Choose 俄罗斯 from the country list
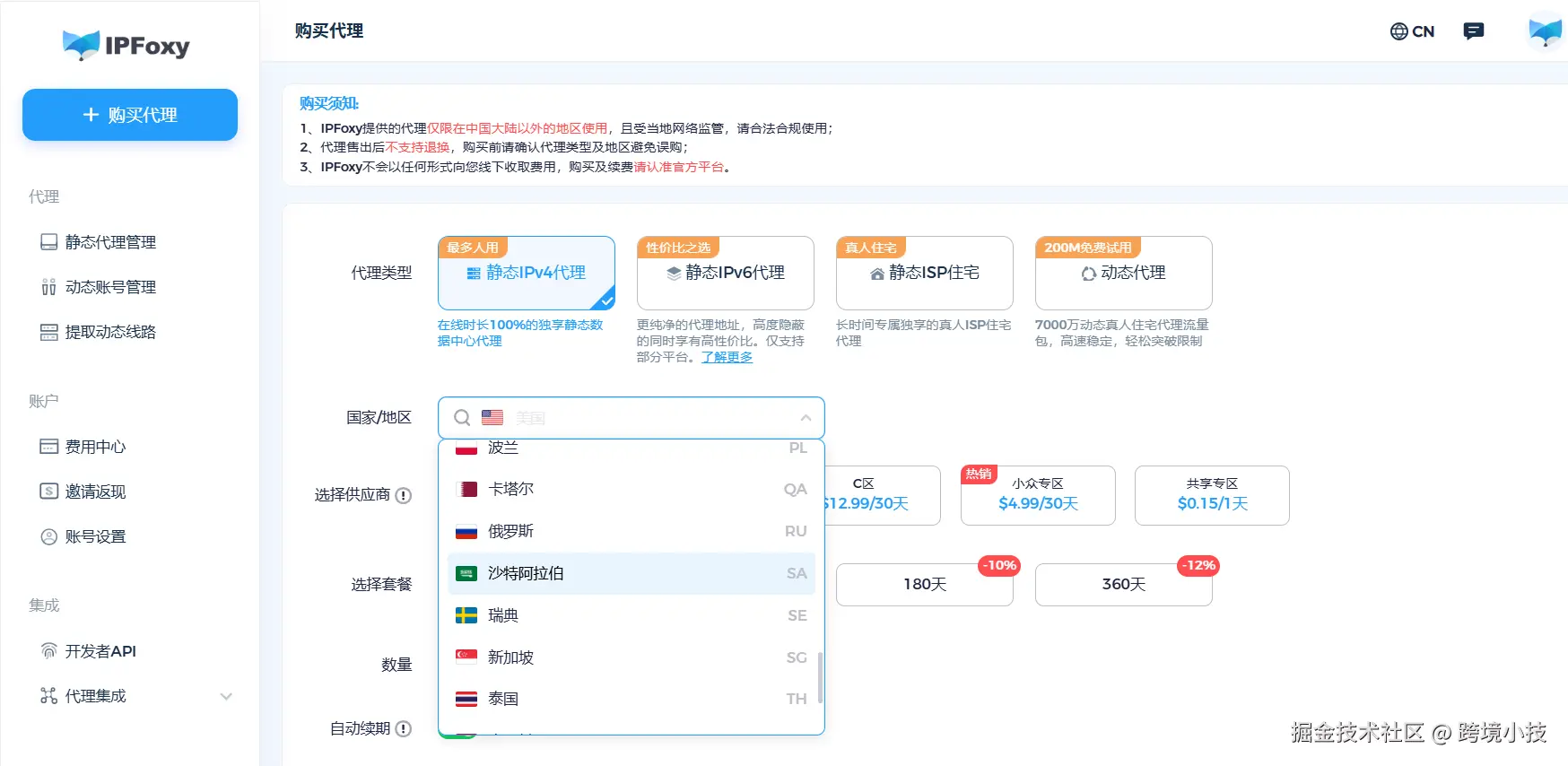This screenshot has height=766, width=1568. pos(632,531)
